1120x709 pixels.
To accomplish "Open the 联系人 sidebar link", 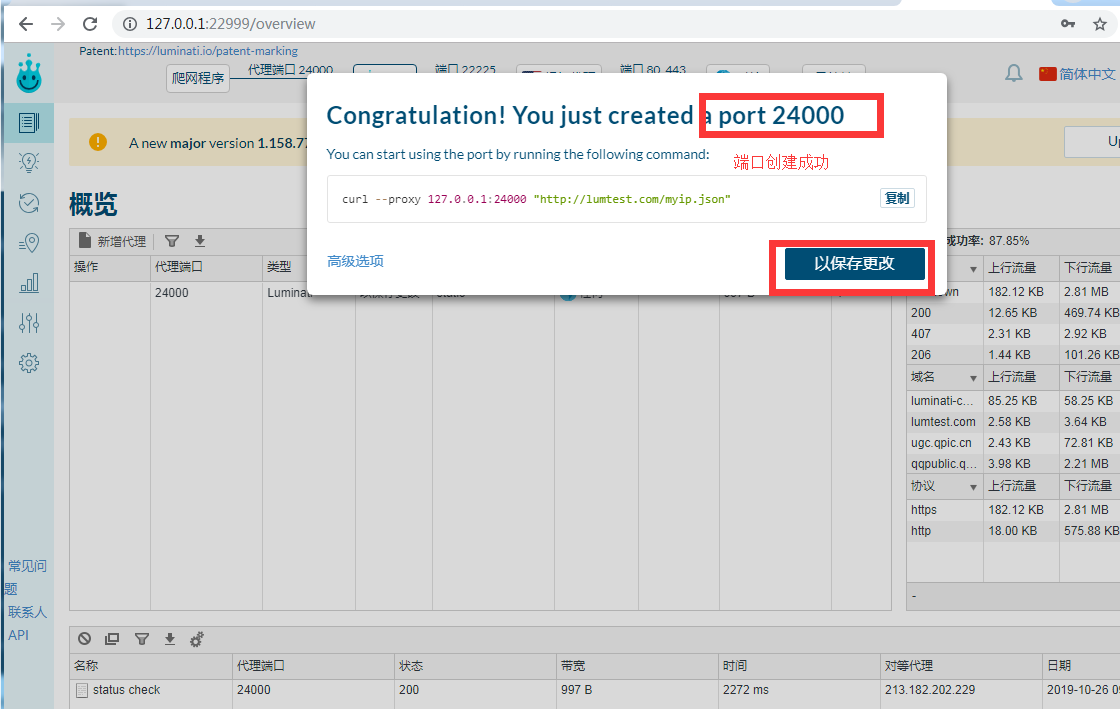I will click(27, 612).
